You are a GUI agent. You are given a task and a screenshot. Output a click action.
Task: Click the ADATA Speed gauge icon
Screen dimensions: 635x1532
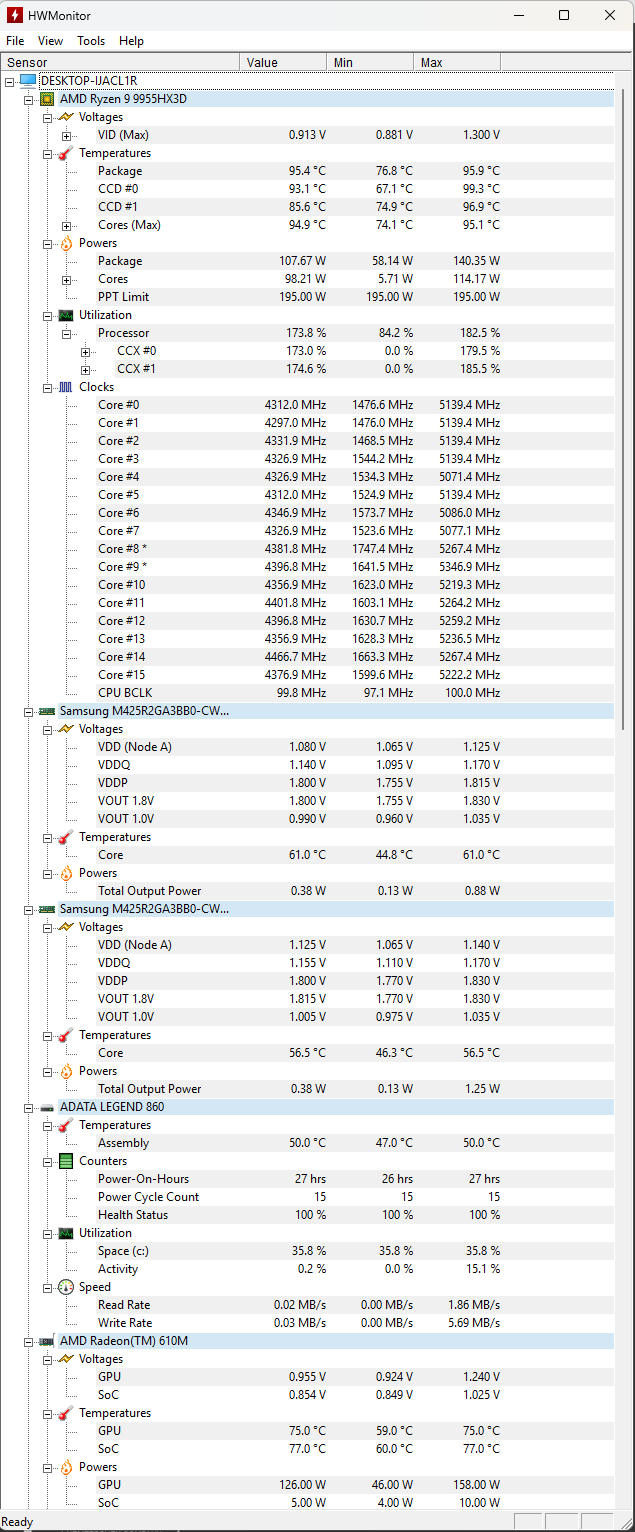66,1287
